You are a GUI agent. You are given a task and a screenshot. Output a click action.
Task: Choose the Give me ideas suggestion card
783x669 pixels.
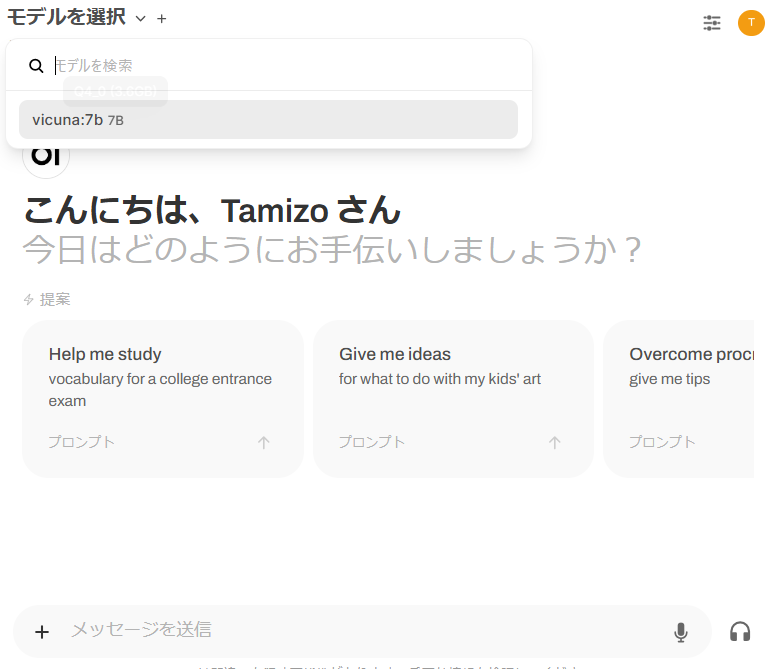tap(453, 399)
